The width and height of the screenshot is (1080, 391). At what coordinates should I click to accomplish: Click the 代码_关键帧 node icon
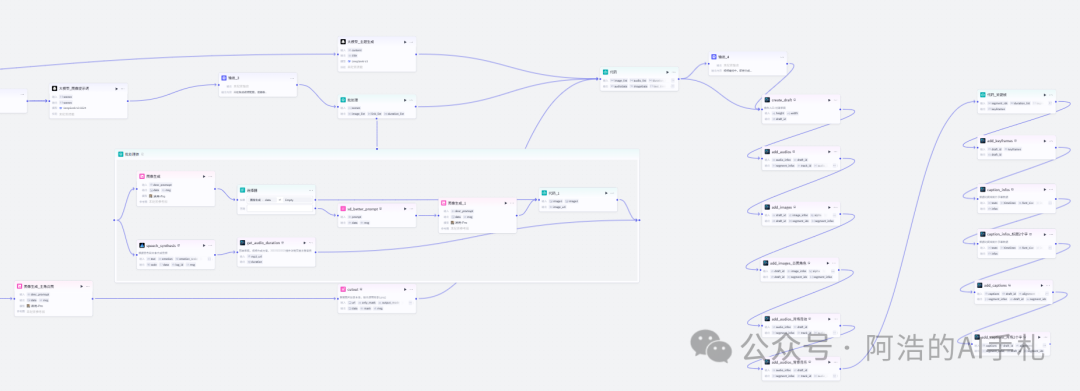(983, 94)
